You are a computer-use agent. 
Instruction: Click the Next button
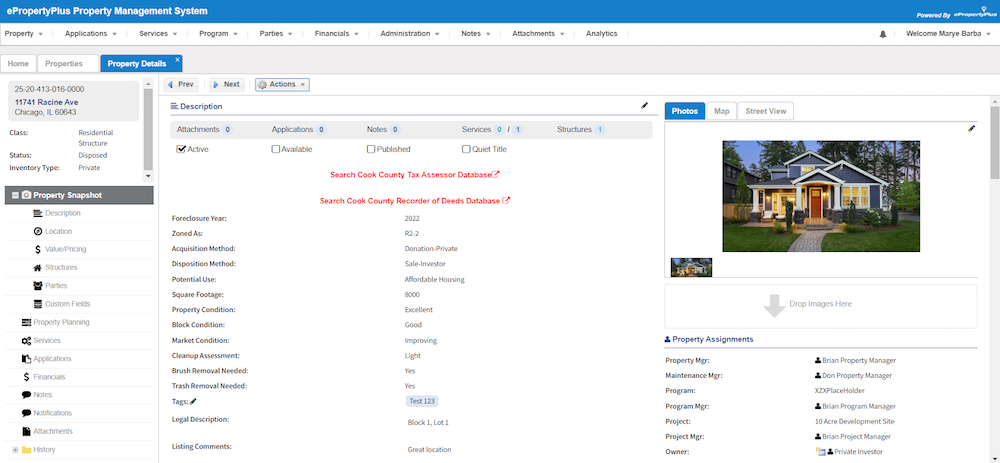click(226, 84)
